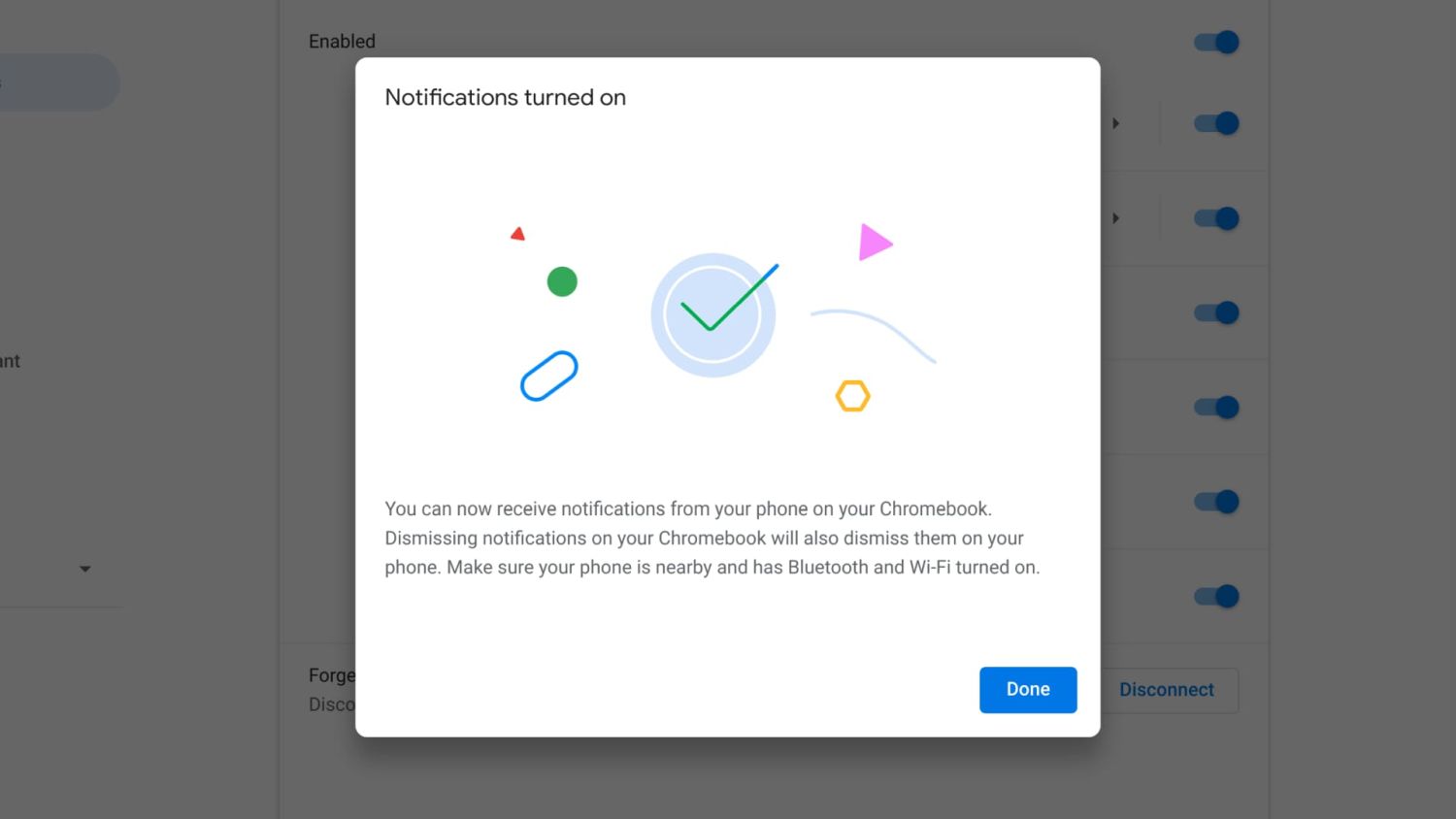Toggle the last switch above Disconnect
Image resolution: width=1456 pixels, height=819 pixels.
pos(1216,596)
